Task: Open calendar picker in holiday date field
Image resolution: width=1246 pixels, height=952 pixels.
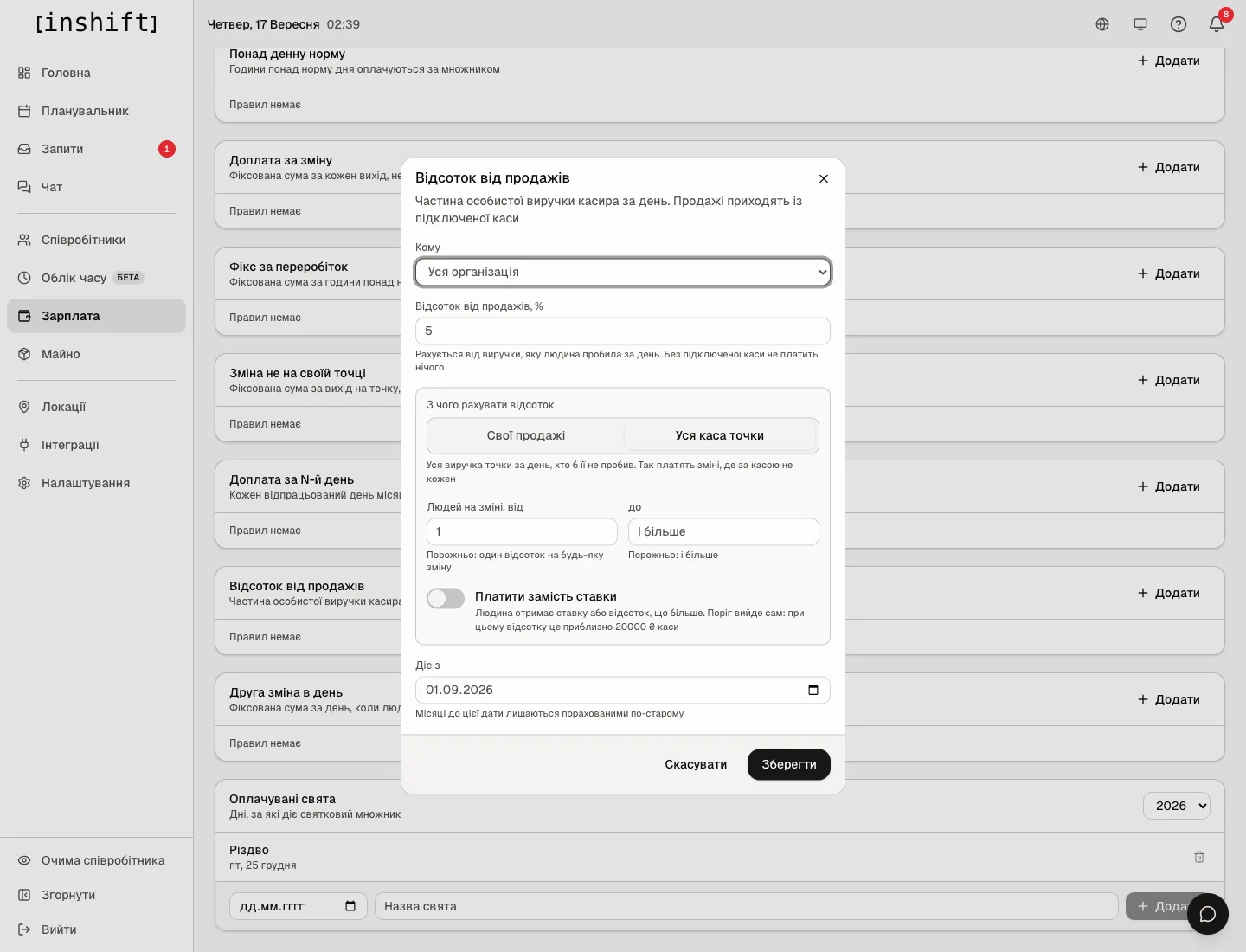Action: pyautogui.click(x=350, y=906)
